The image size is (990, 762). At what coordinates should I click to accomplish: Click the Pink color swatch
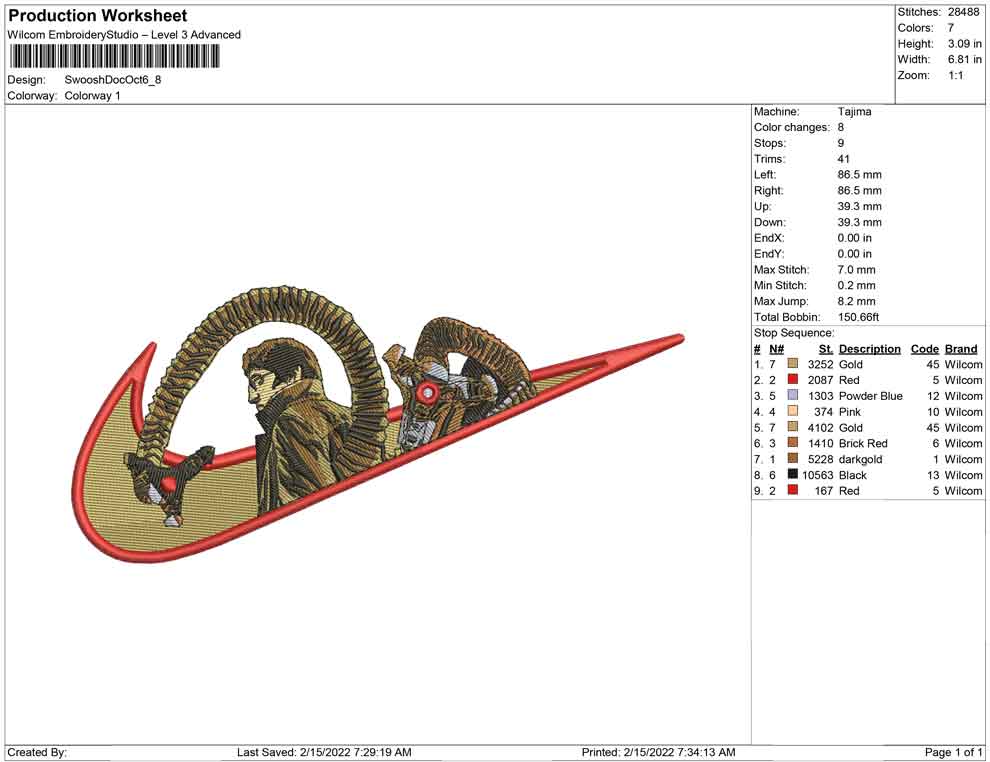pos(793,411)
